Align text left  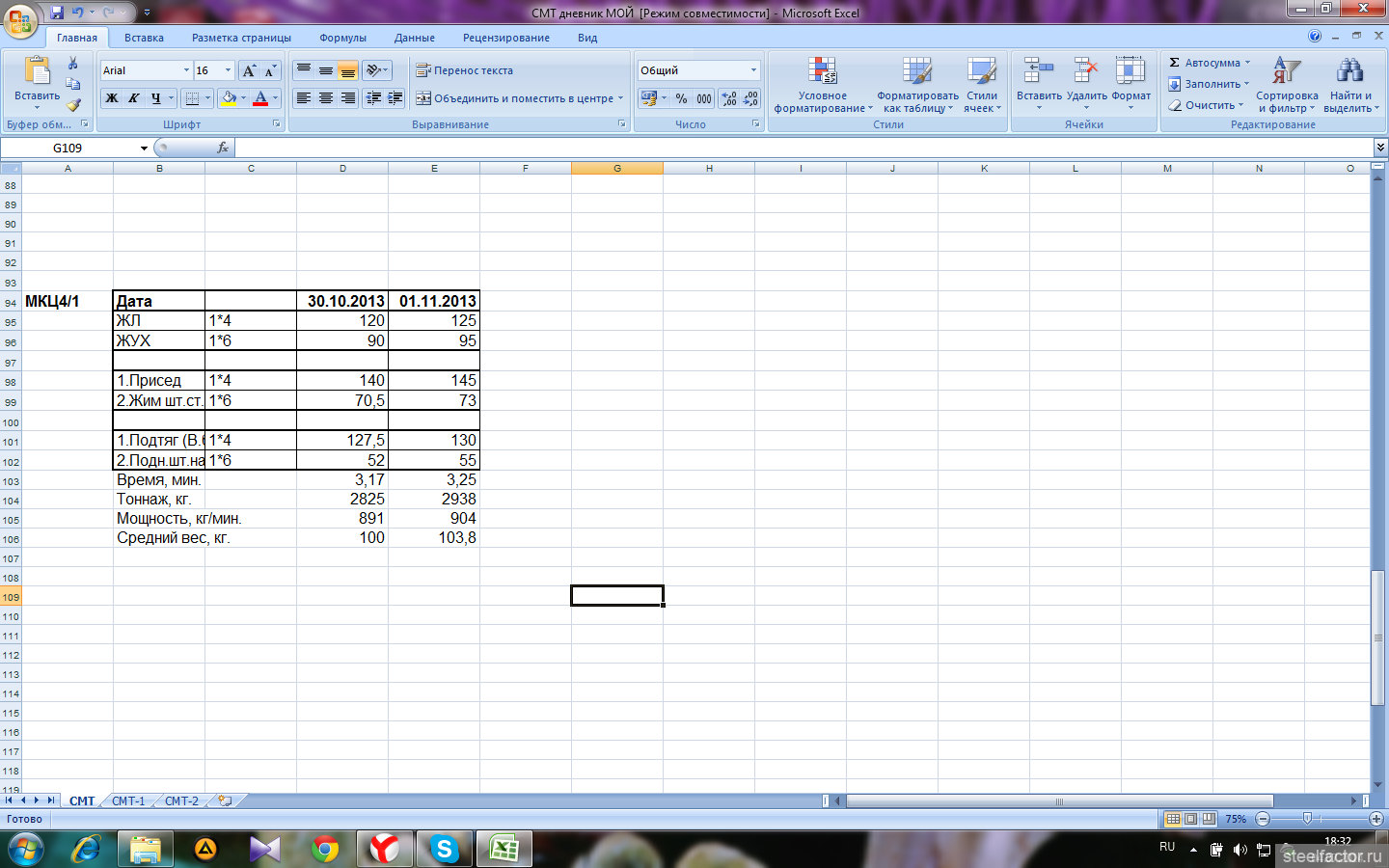[x=304, y=98]
